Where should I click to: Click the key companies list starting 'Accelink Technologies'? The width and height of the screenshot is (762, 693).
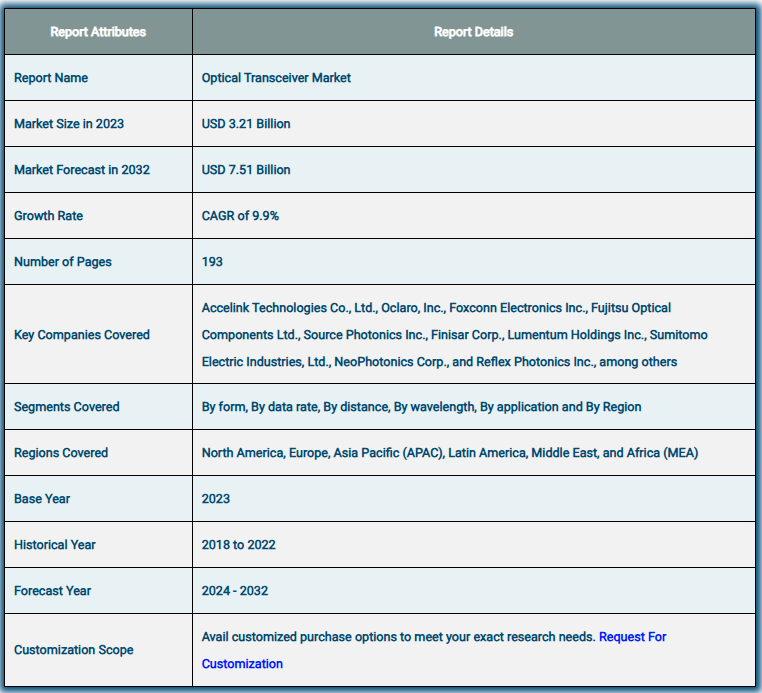(454, 335)
